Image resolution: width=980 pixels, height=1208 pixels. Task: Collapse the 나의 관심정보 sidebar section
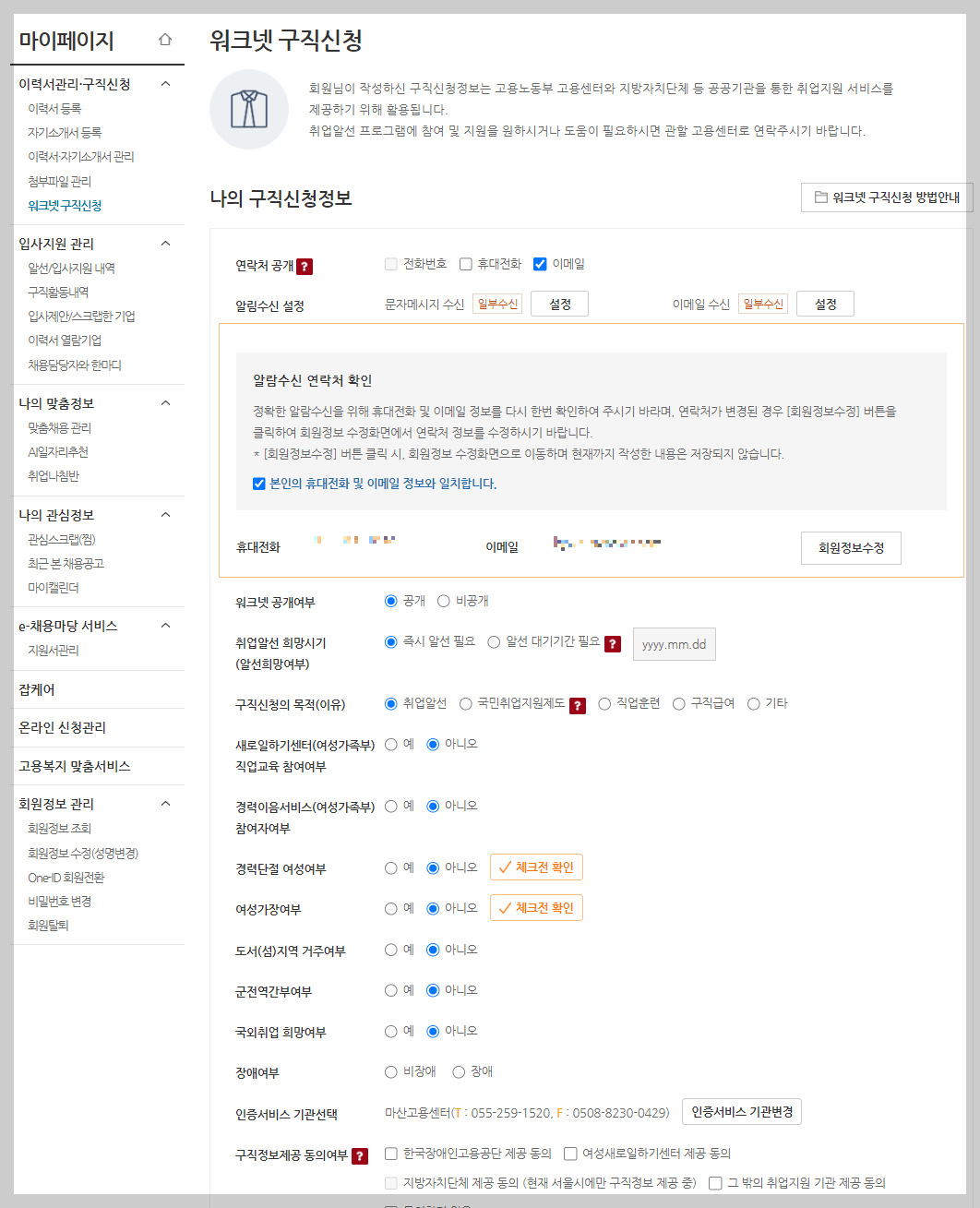click(166, 515)
